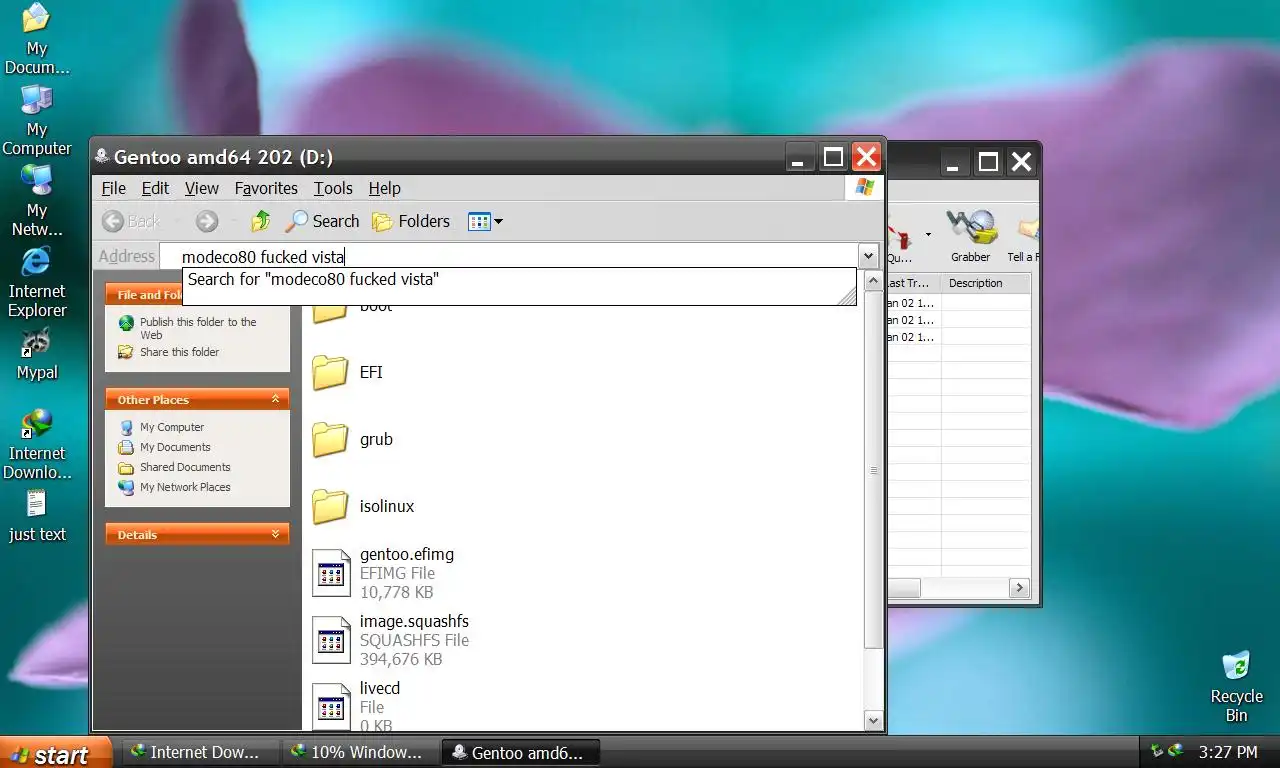1280x768 pixels.
Task: Expand the Address bar dropdown arrow
Action: click(868, 256)
